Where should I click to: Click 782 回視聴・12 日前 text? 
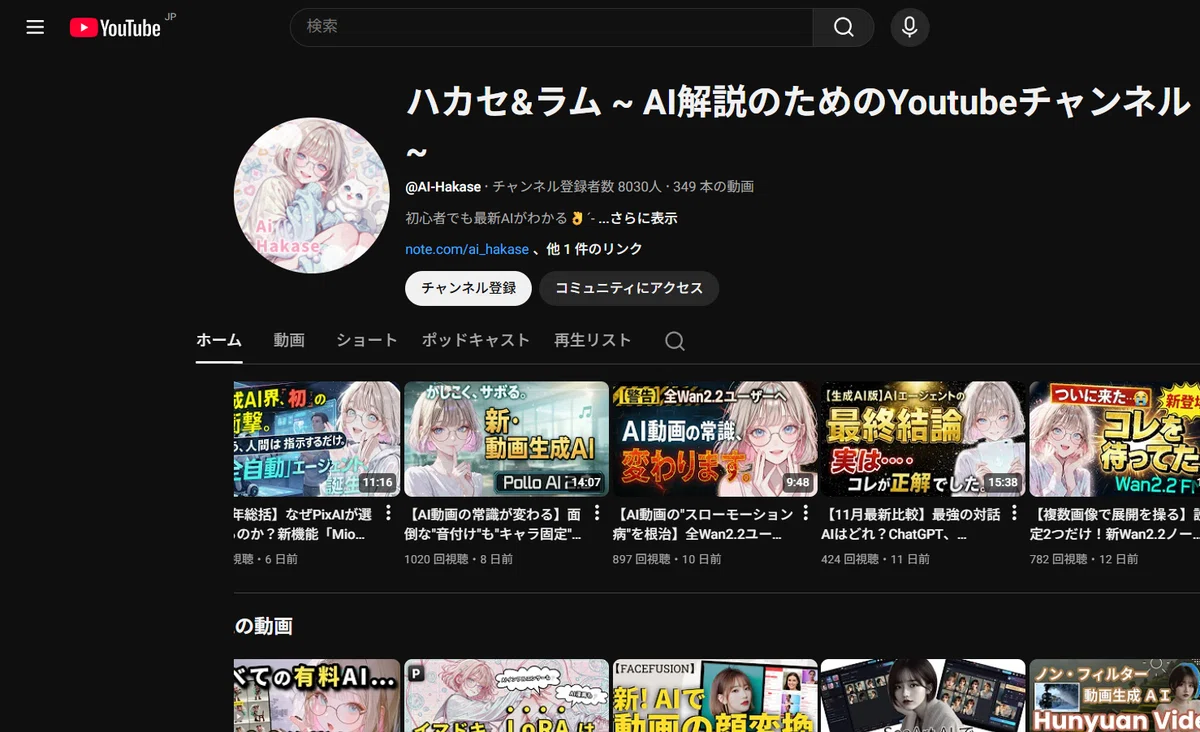click(x=1084, y=559)
